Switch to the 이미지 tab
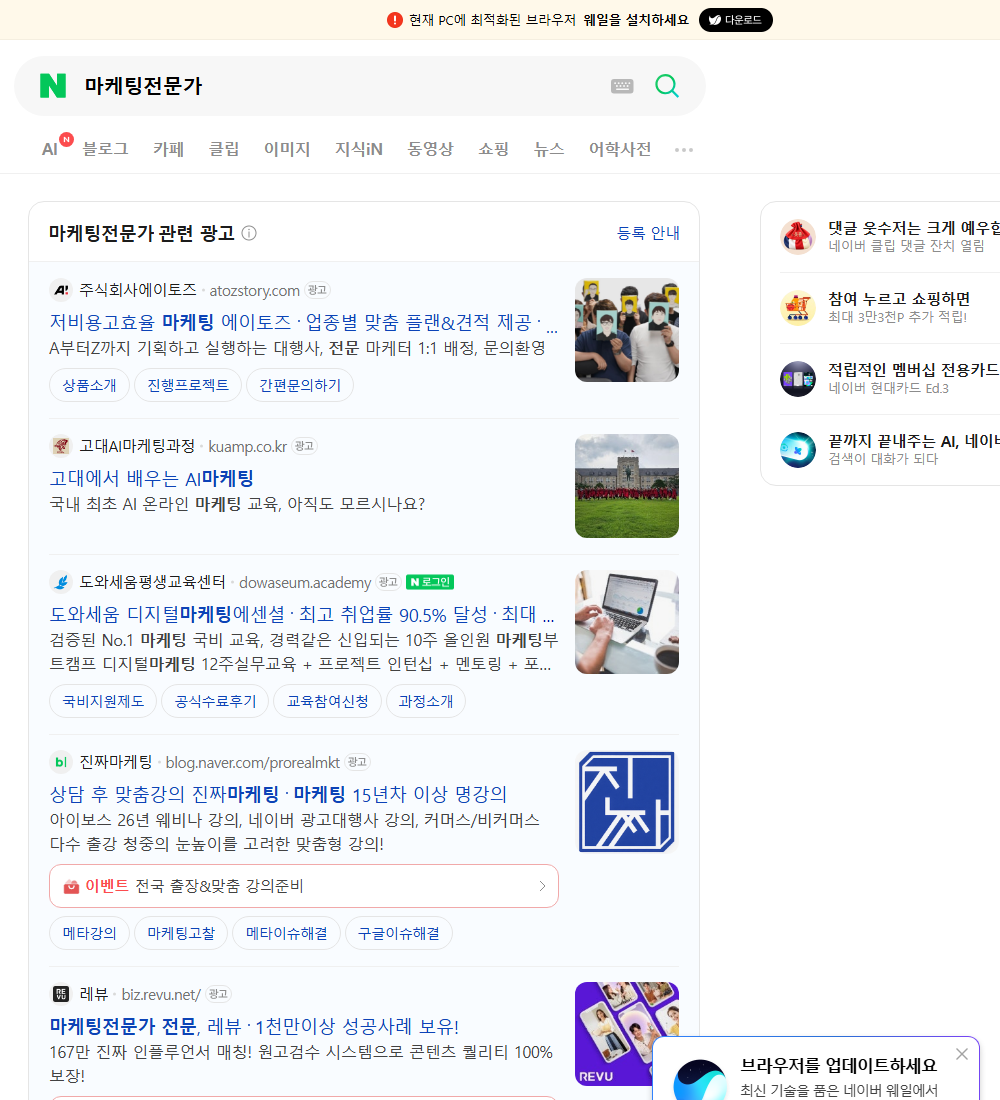Screen dimensions: 1000x1100 [x=287, y=149]
